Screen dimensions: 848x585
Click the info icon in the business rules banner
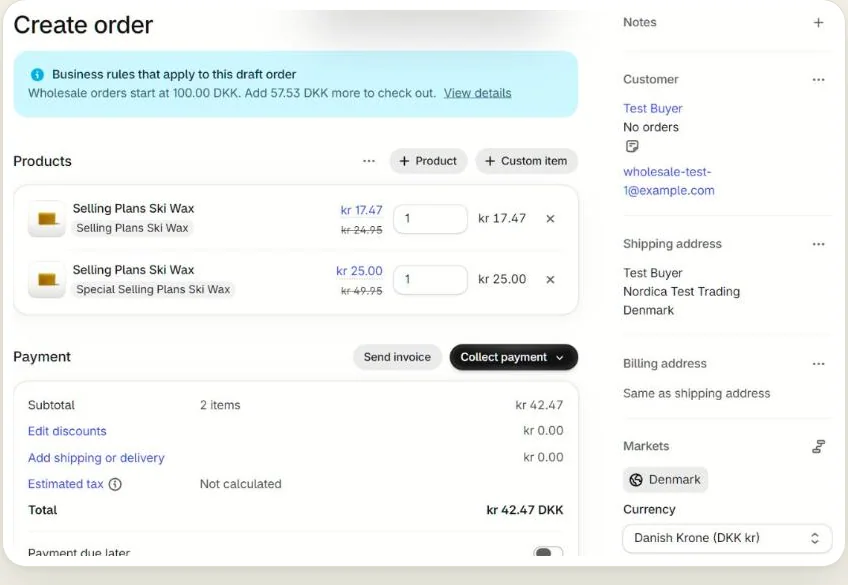click(37, 75)
